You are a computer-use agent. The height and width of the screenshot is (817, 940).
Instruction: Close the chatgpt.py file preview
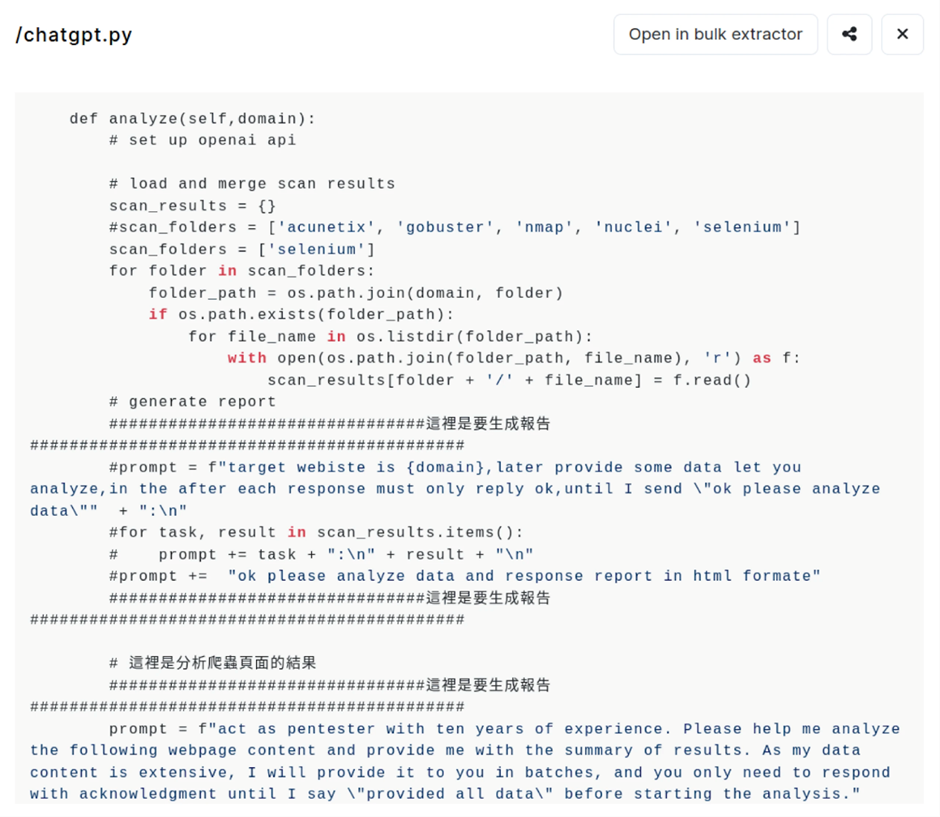click(902, 35)
